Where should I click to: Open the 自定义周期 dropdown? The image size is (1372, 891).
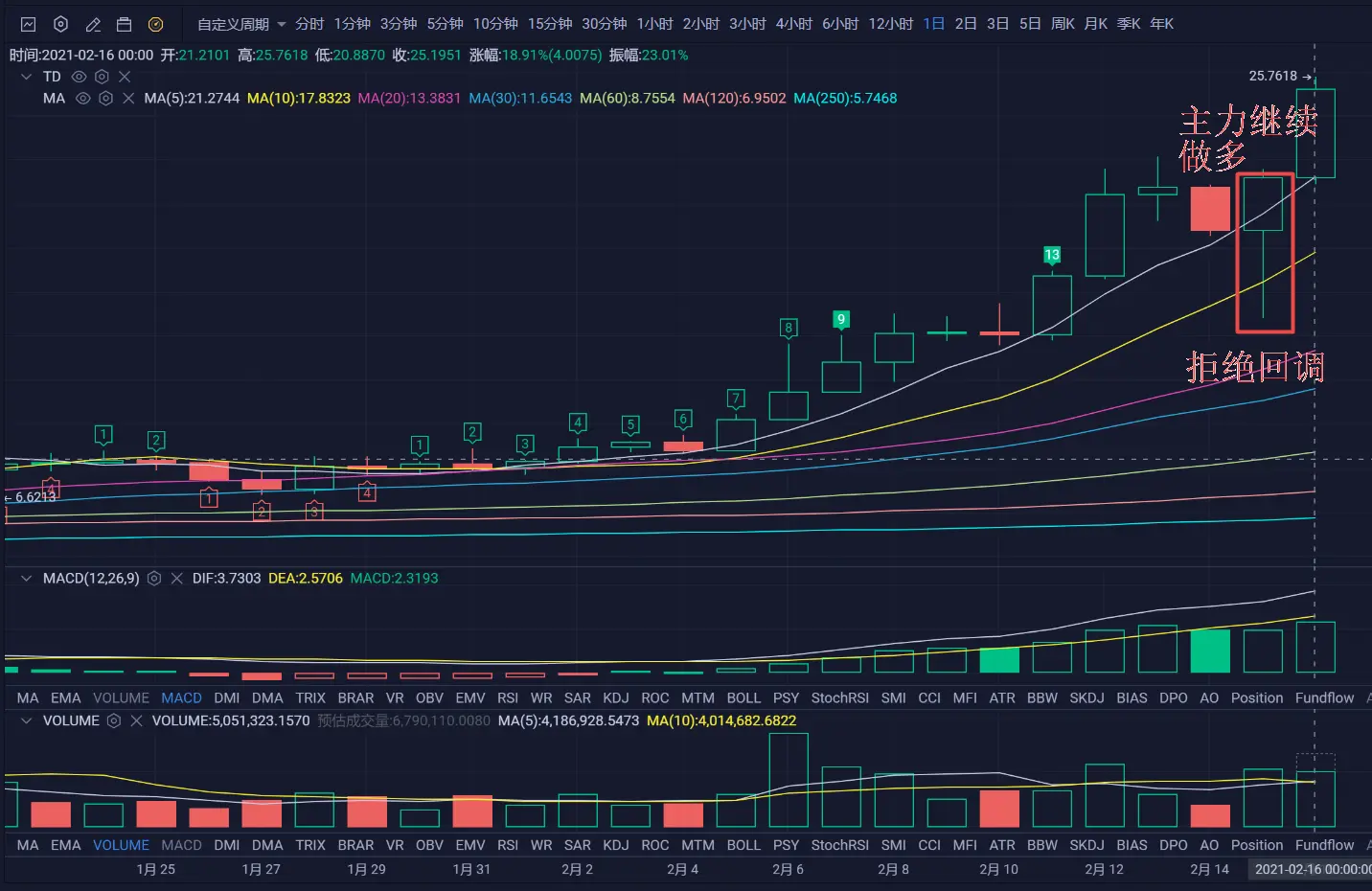[x=241, y=24]
